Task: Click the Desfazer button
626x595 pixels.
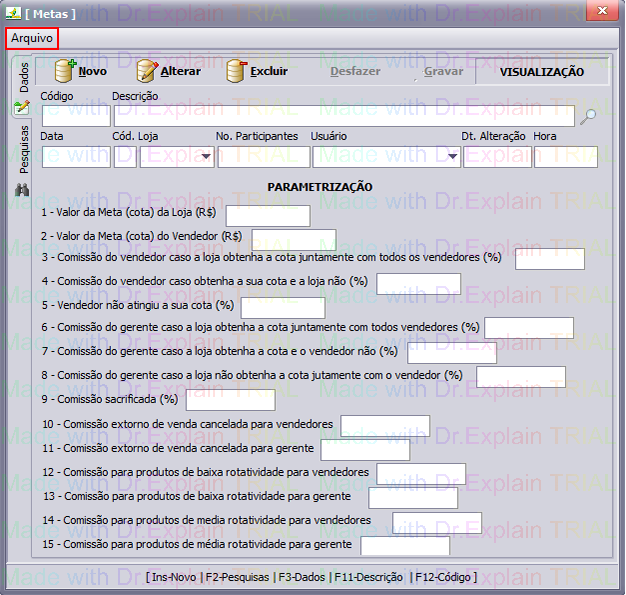Action: (355, 72)
